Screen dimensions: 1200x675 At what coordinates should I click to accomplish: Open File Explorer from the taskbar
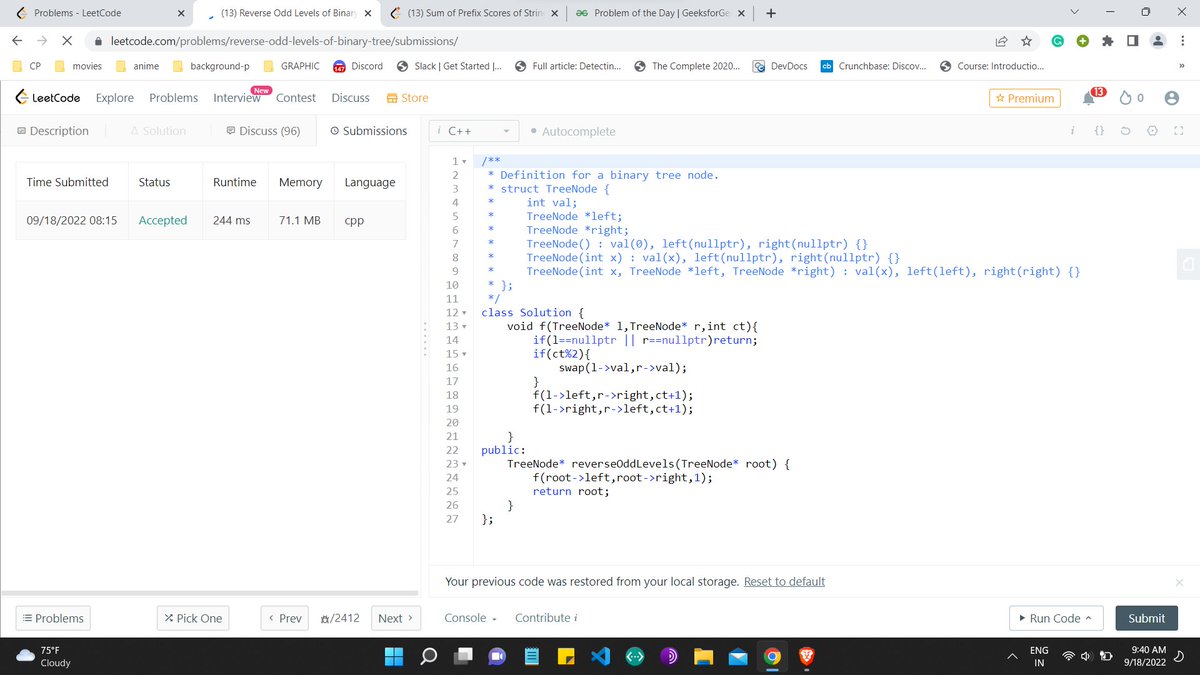click(x=703, y=657)
